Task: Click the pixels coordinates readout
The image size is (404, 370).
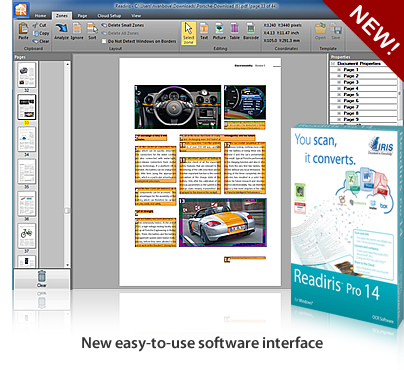Action: (283, 25)
